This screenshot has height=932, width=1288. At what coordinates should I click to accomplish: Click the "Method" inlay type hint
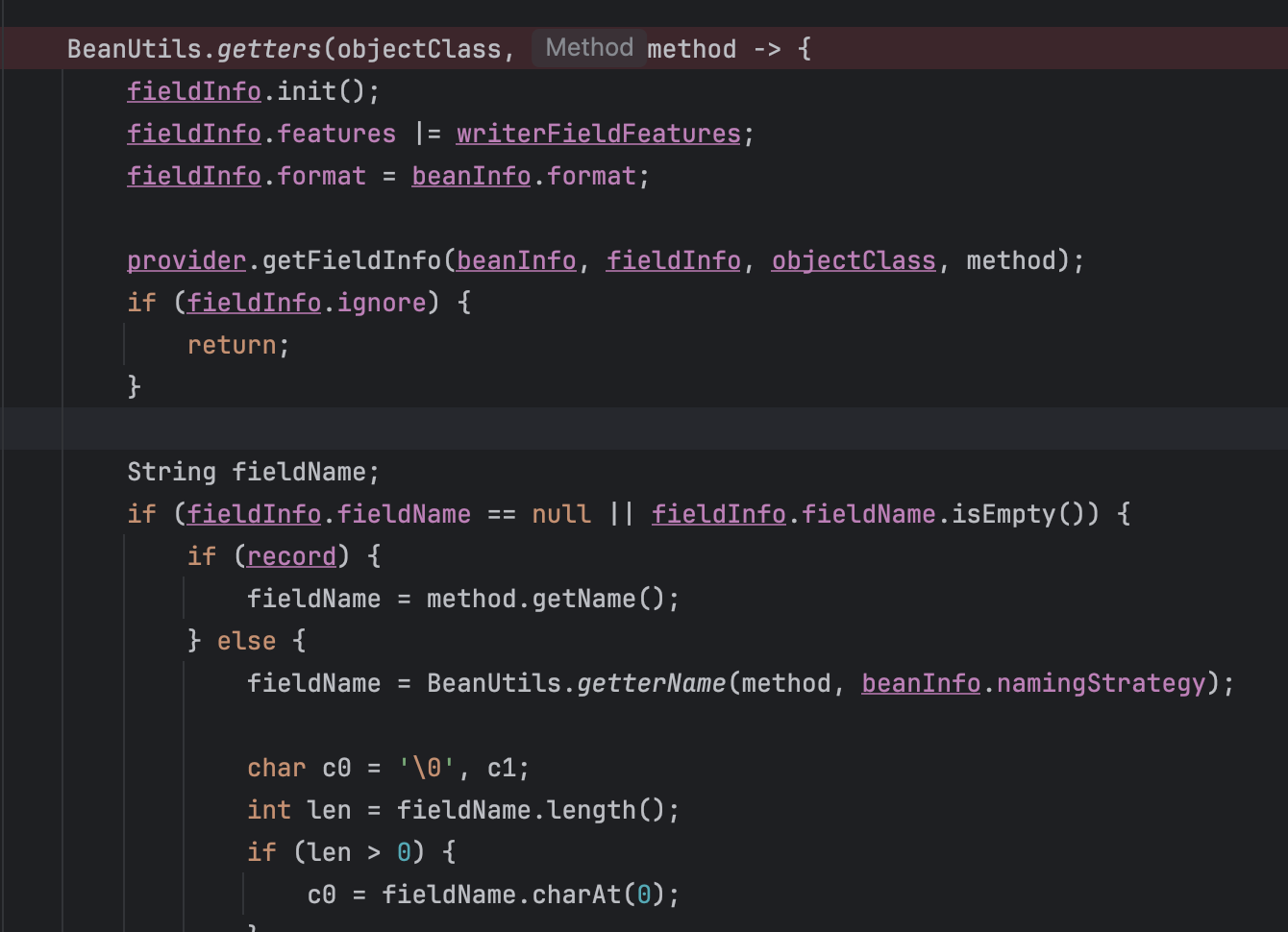click(589, 48)
